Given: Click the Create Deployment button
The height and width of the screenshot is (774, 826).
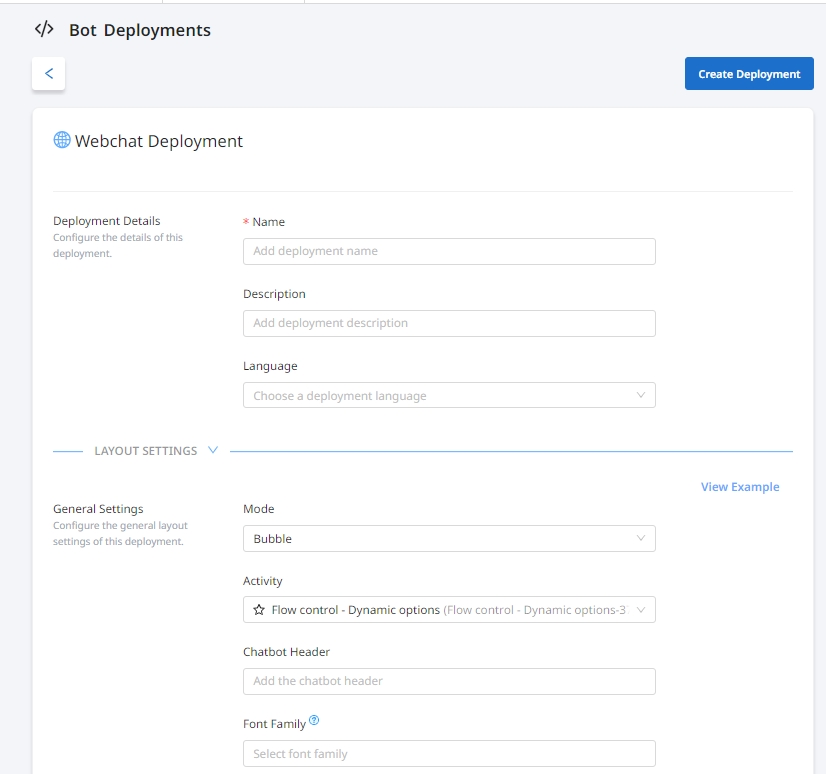Looking at the screenshot, I should click(x=749, y=74).
